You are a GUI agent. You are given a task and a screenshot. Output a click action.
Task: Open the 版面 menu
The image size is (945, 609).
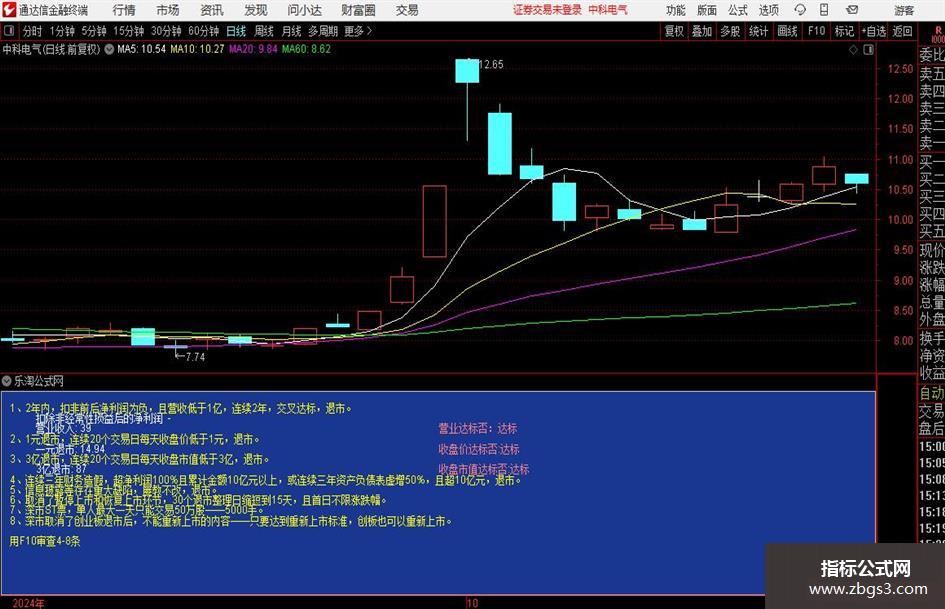(x=707, y=10)
